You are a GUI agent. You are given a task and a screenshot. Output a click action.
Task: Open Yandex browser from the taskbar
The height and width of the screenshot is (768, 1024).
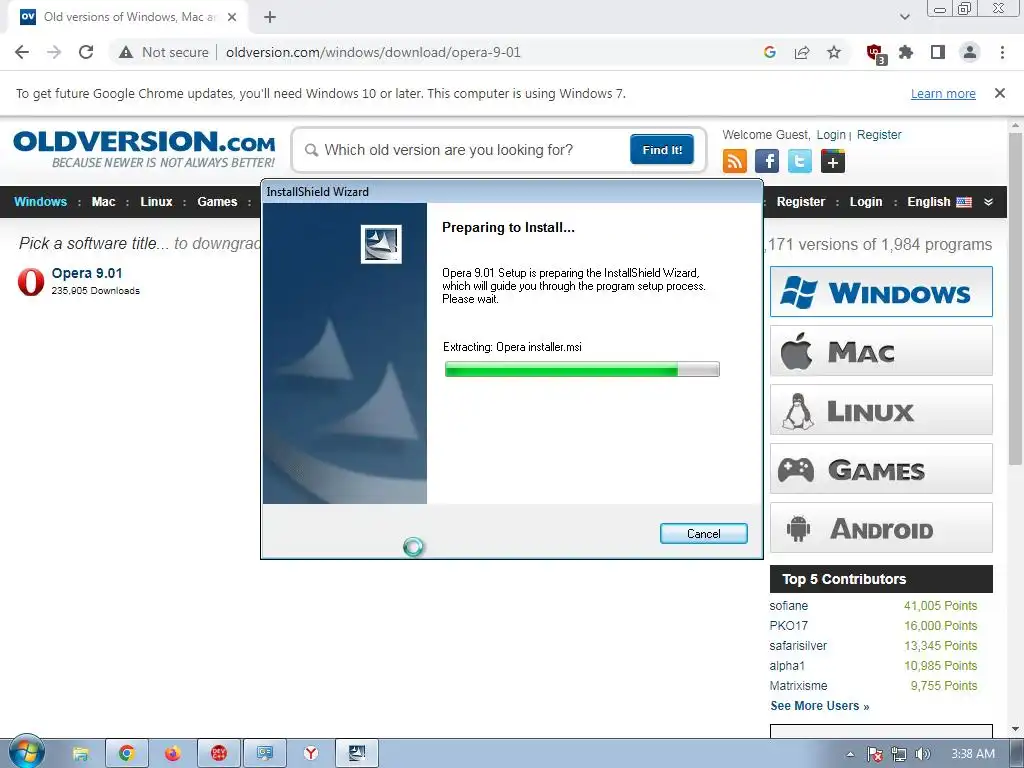click(x=311, y=754)
